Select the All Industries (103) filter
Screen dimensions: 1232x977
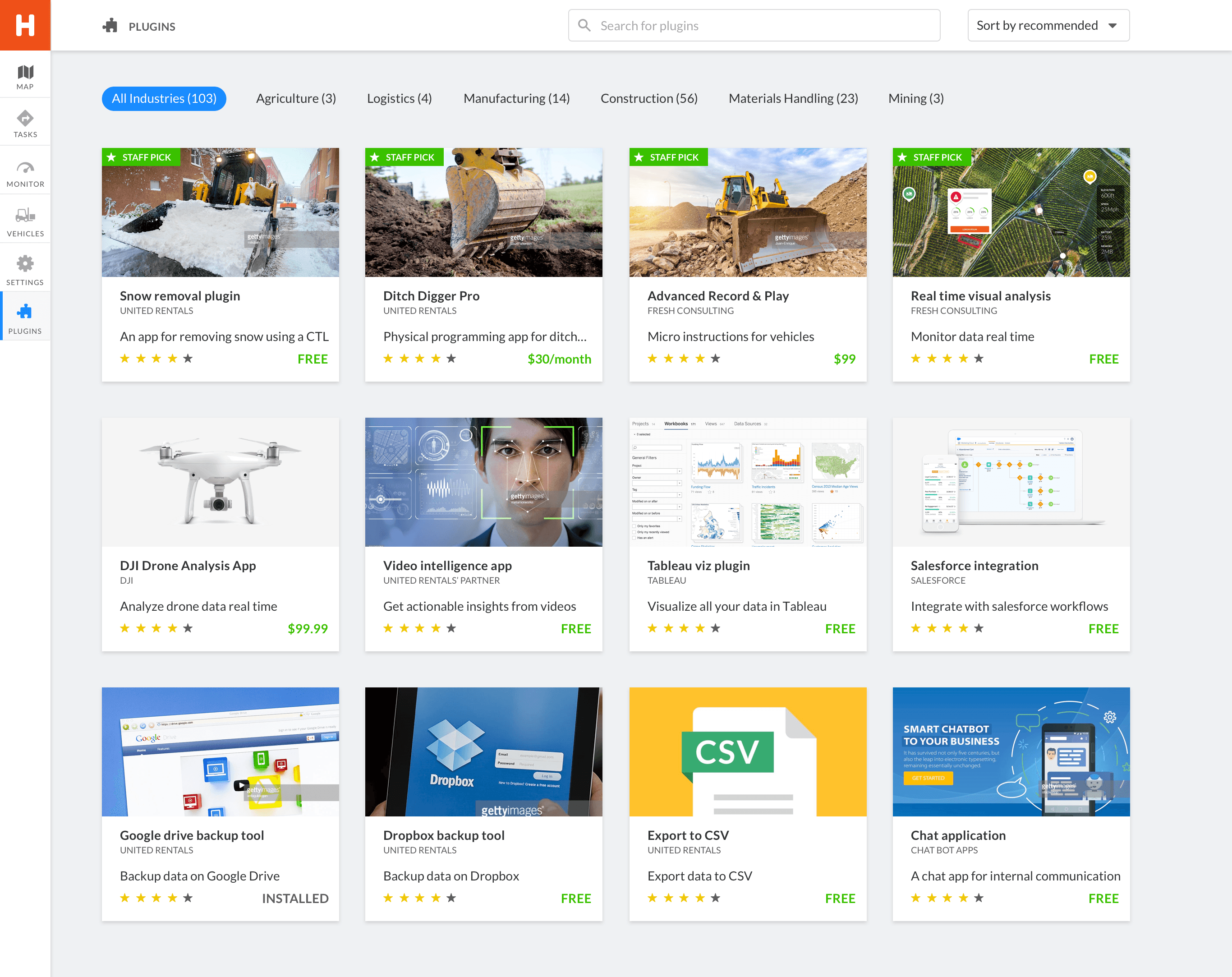pyautogui.click(x=164, y=98)
